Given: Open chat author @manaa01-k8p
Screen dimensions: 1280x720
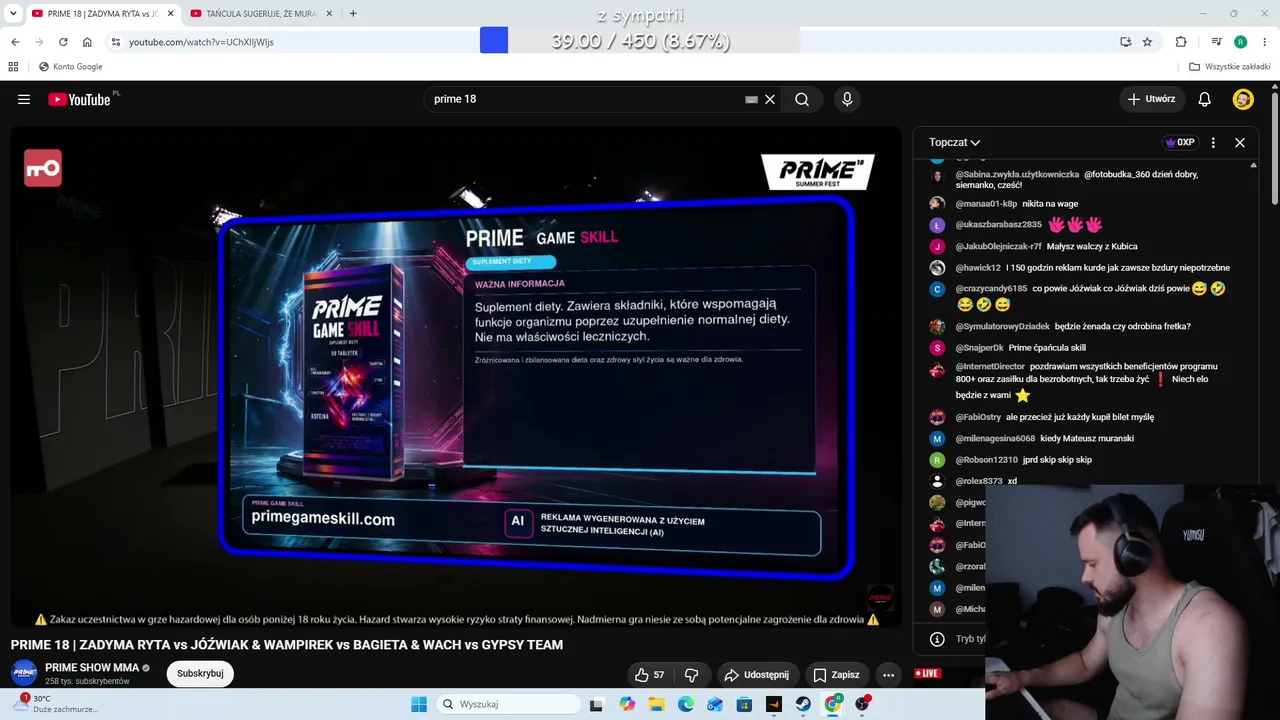Looking at the screenshot, I should tap(986, 204).
